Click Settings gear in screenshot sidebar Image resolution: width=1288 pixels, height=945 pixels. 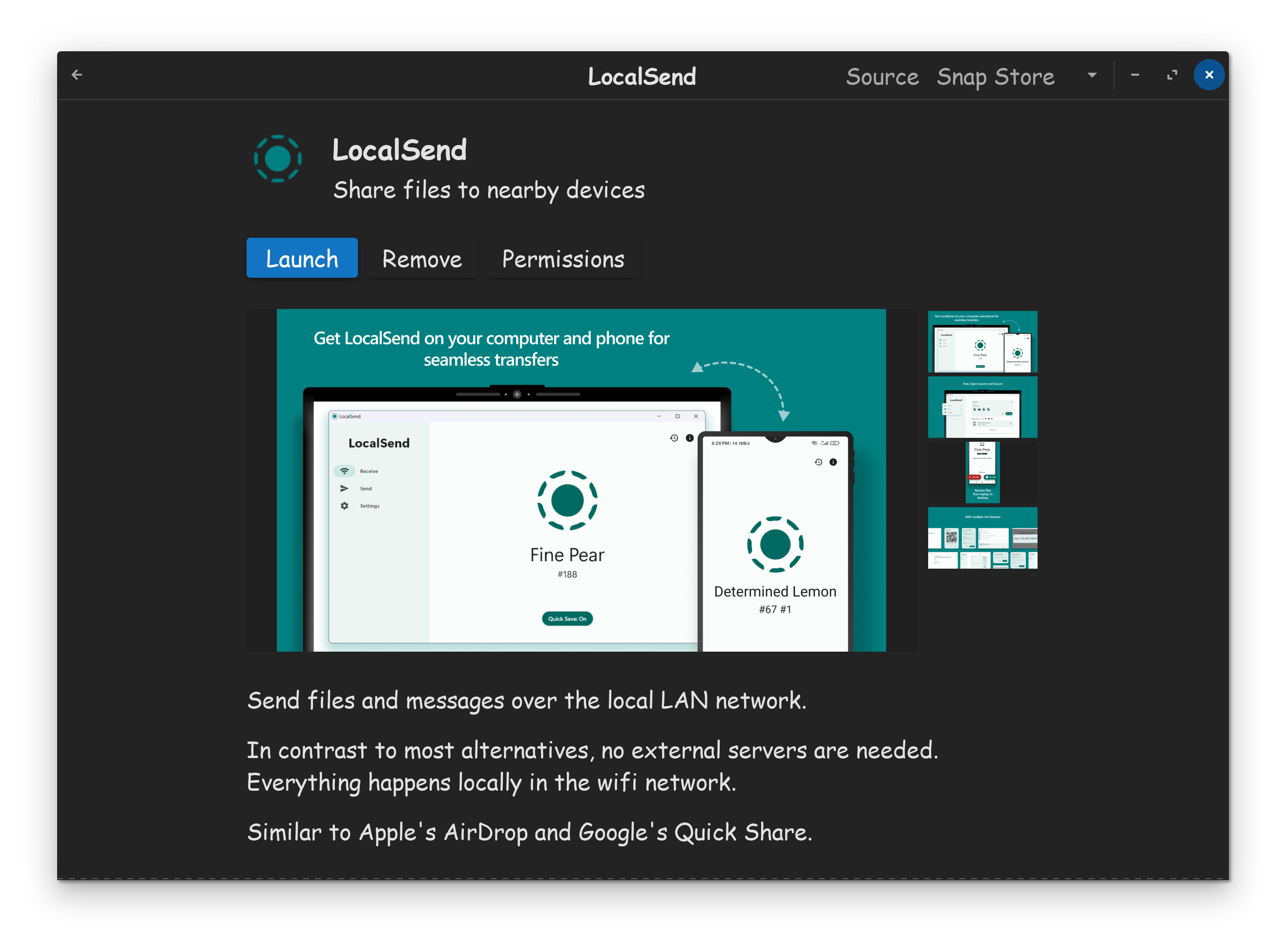(344, 506)
